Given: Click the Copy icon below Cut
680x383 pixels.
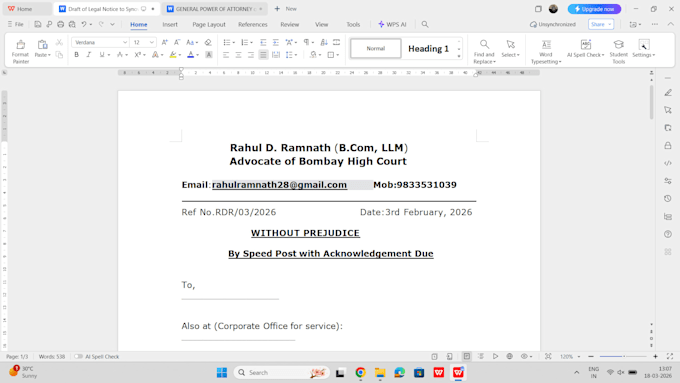Looking at the screenshot, I should (59, 55).
